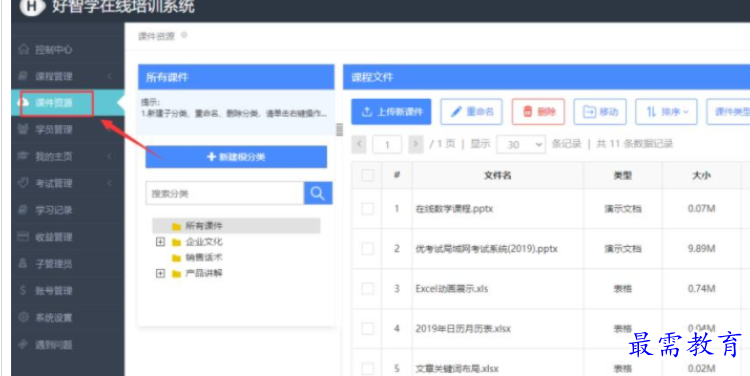Go to next page arrow
750x376 pixels.
[x=416, y=144]
